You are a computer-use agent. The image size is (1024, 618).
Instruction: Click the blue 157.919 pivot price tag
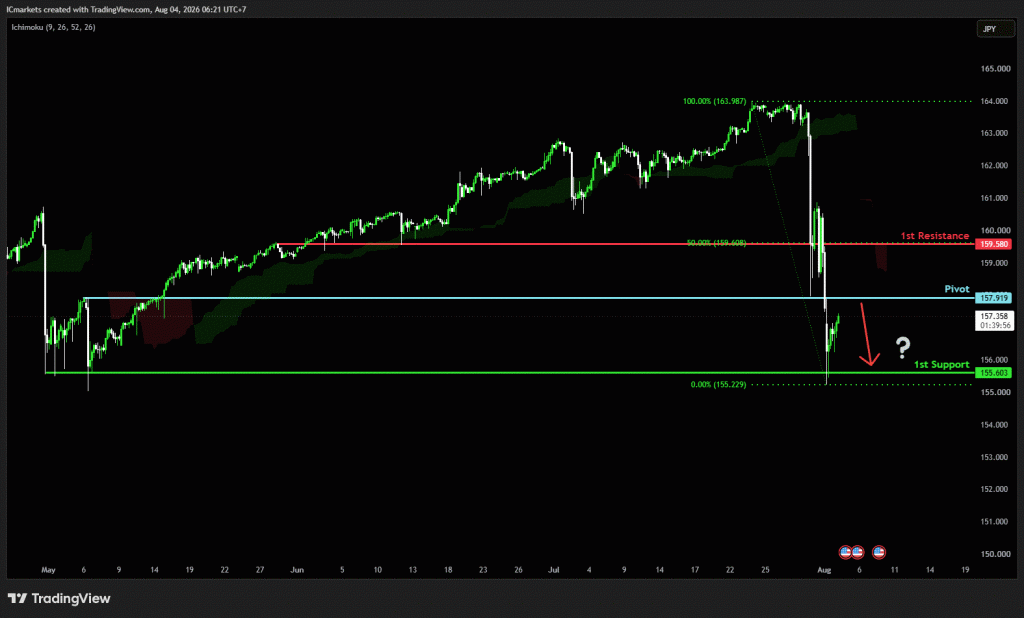pyautogui.click(x=993, y=298)
